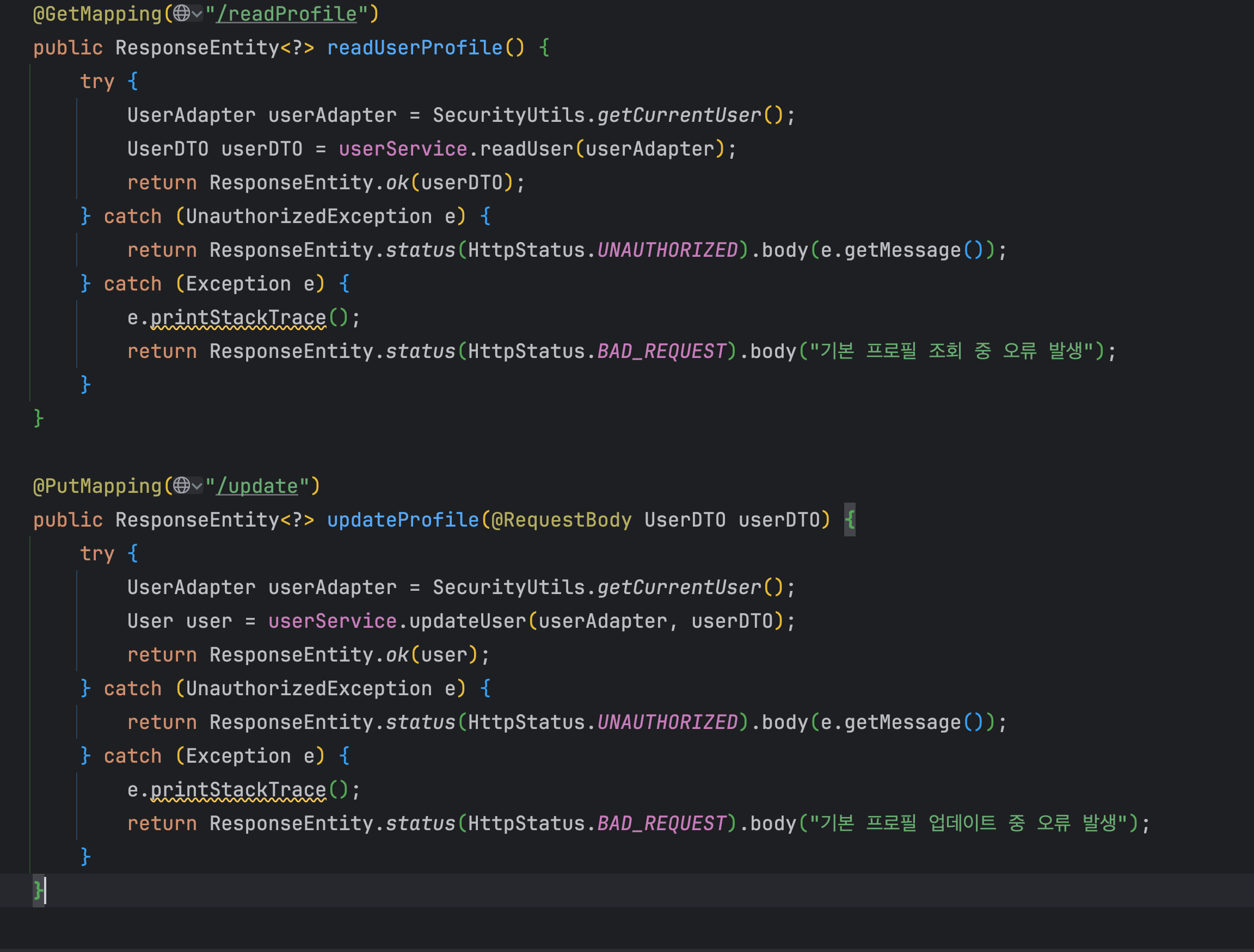The image size is (1254, 952).
Task: Click the @GetMapping annotation
Action: [97, 14]
